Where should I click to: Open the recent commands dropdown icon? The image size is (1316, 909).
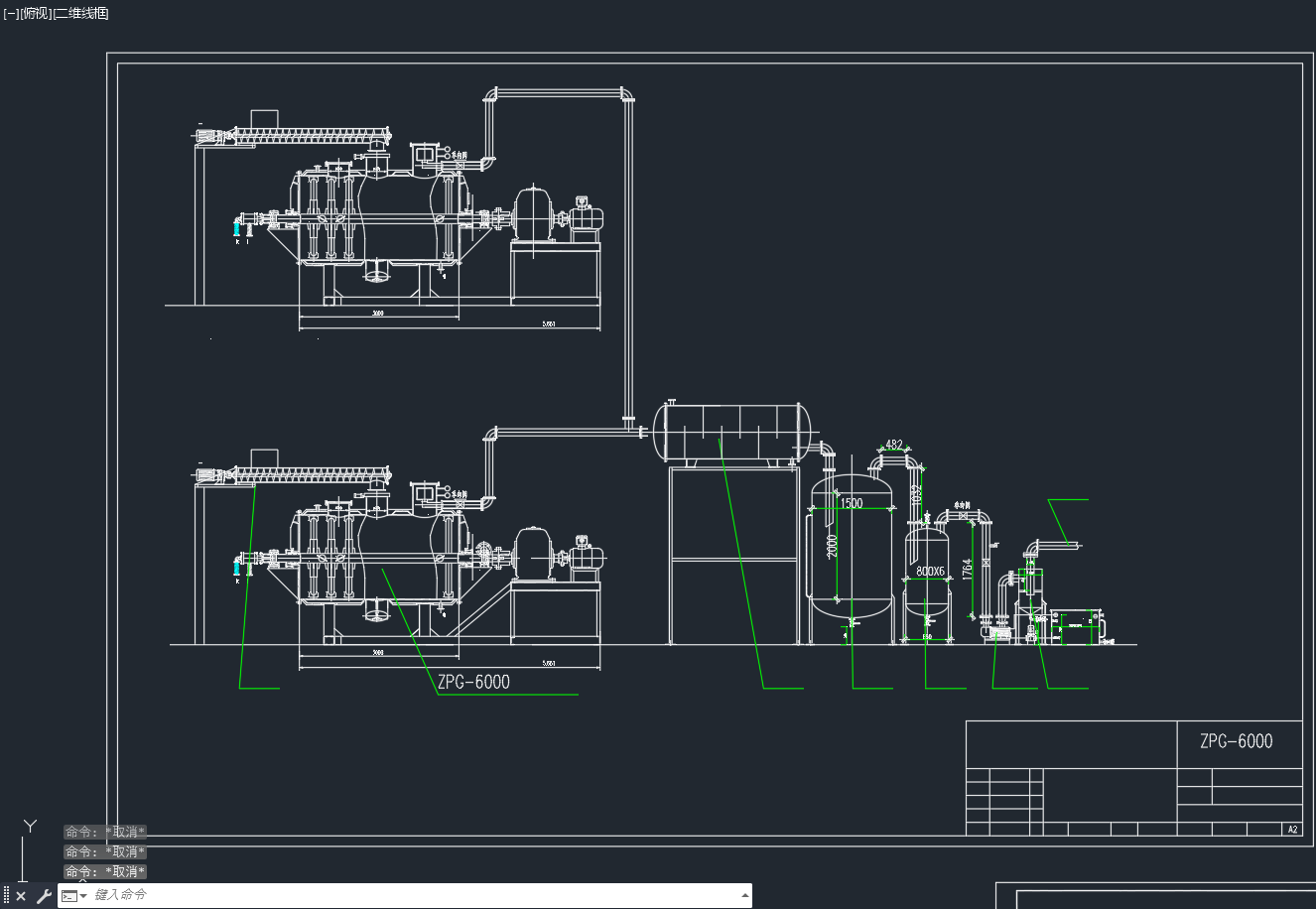pyautogui.click(x=74, y=896)
